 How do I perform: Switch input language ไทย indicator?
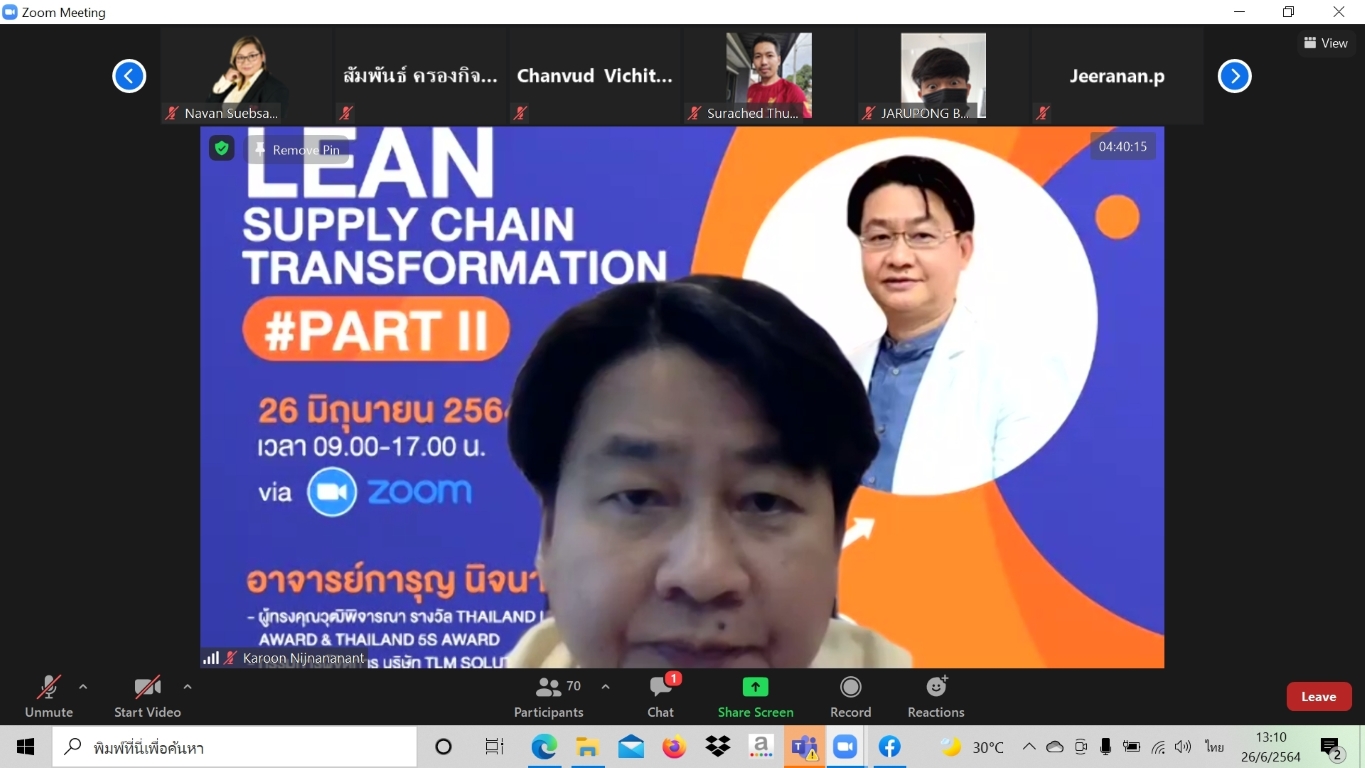click(x=1215, y=747)
